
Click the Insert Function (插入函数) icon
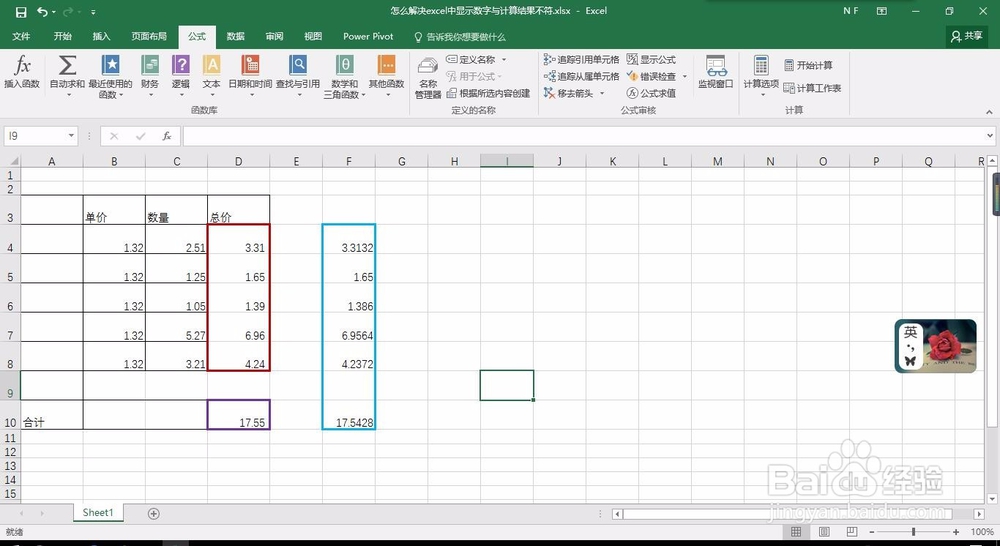pos(22,71)
